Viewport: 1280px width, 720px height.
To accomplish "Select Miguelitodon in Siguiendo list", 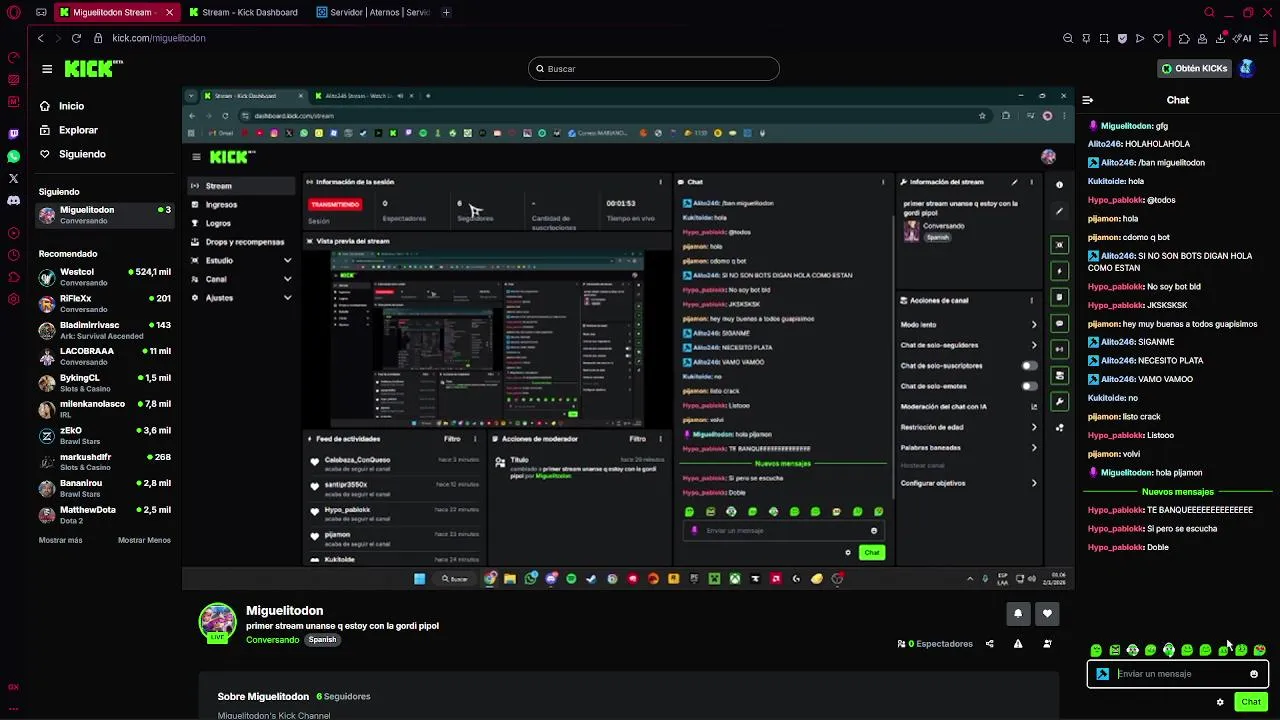I will click(105, 215).
